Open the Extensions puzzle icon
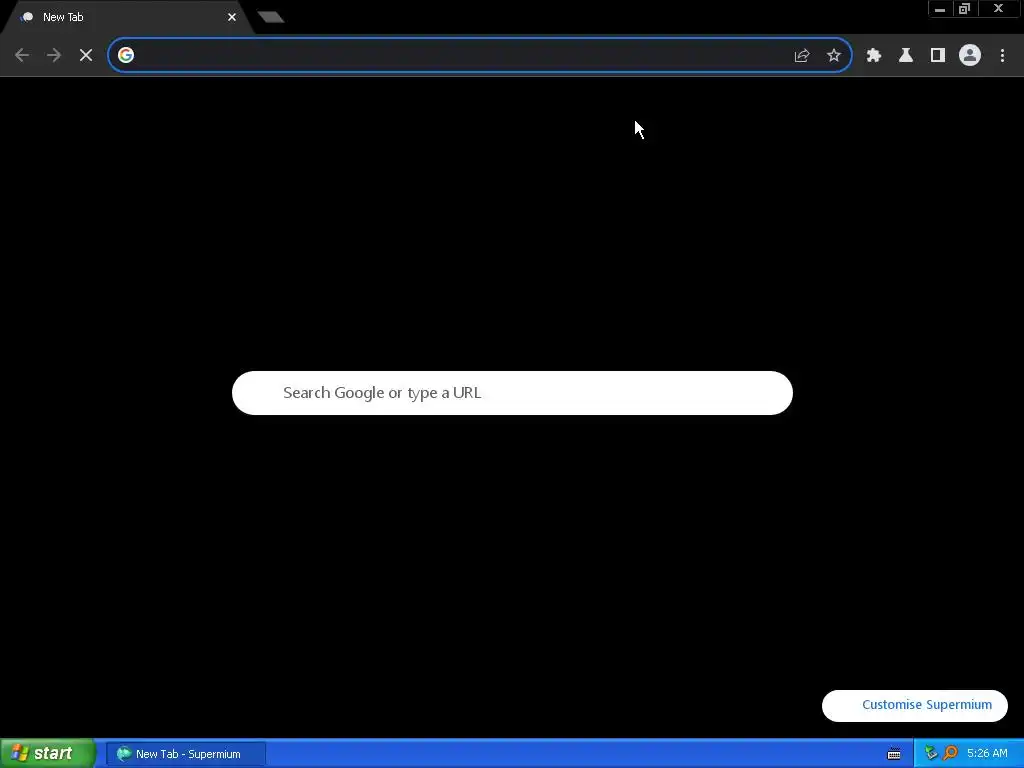Viewport: 1024px width, 768px height. tap(874, 56)
